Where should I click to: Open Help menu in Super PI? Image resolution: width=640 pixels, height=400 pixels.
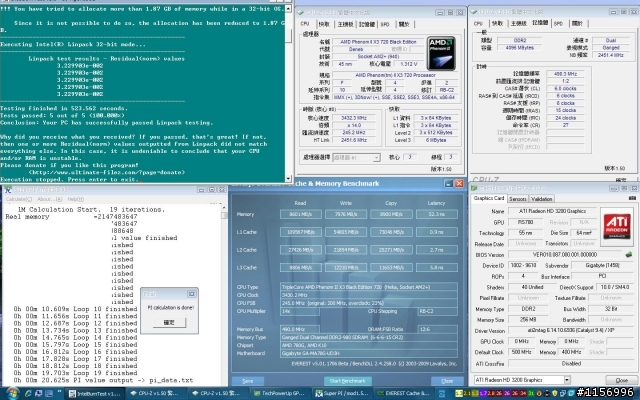tap(76, 199)
